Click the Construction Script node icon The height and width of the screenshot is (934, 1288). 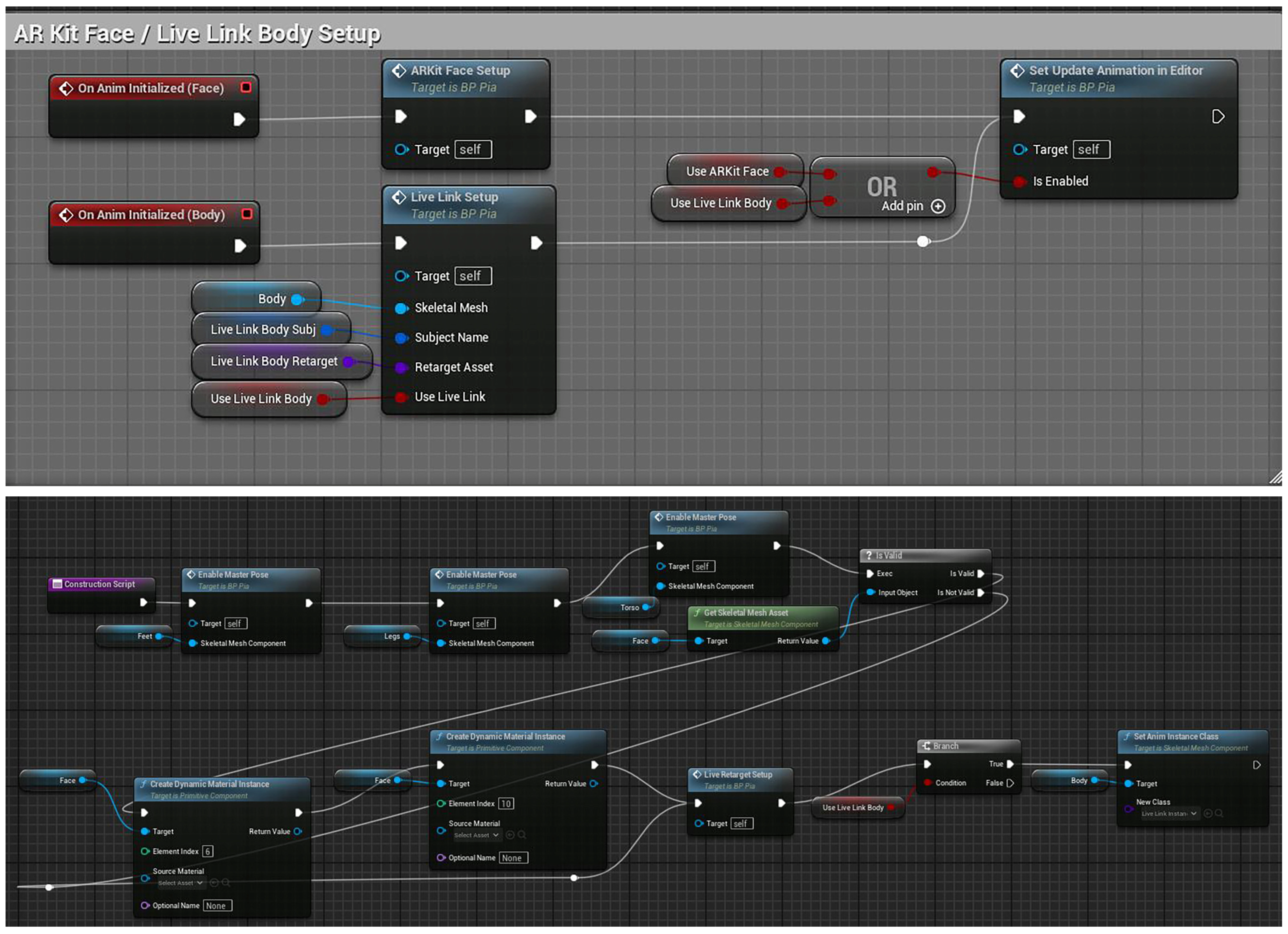click(x=57, y=584)
